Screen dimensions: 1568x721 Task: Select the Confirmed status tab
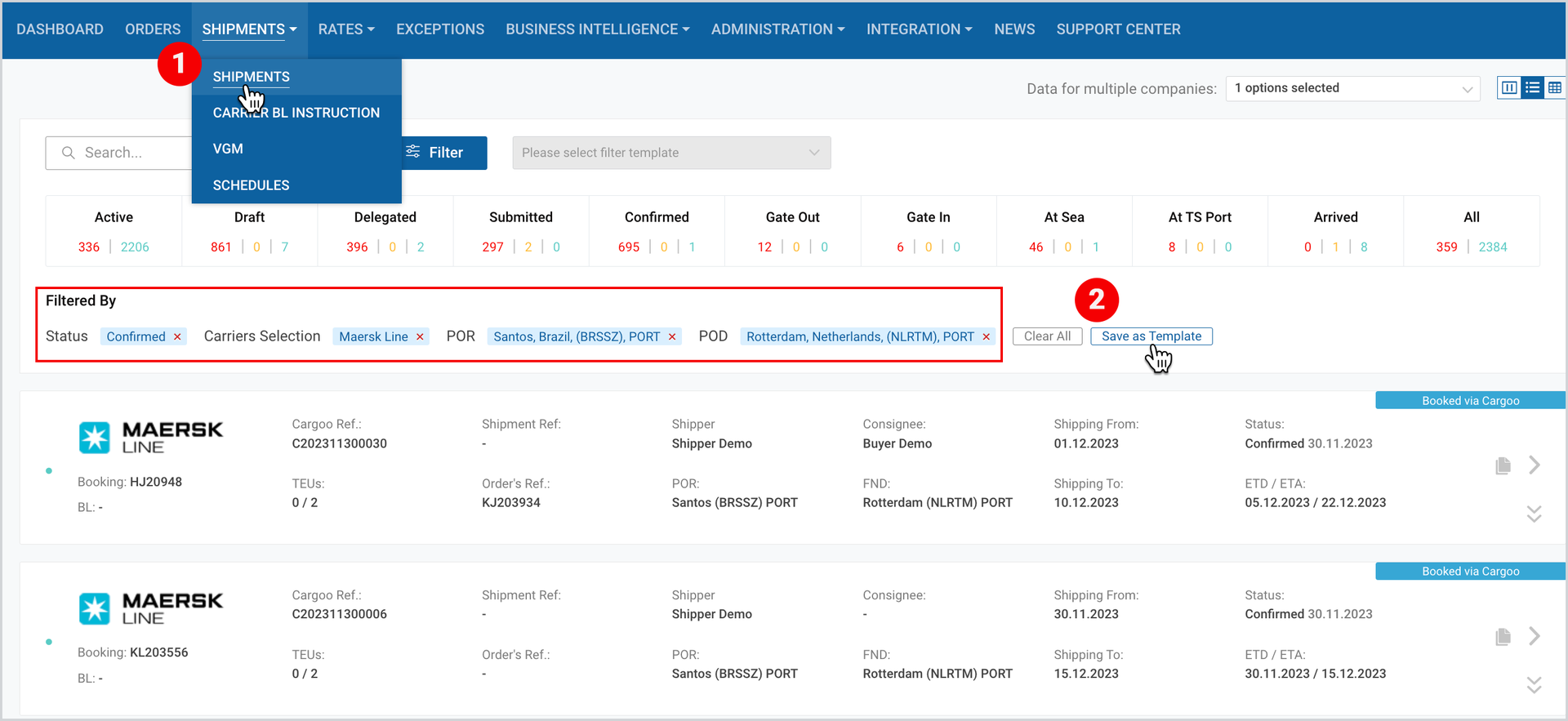point(657,231)
